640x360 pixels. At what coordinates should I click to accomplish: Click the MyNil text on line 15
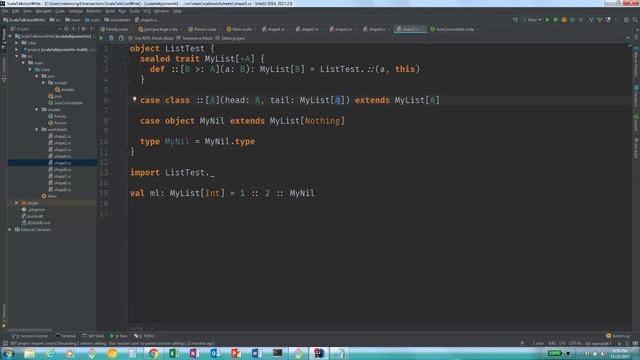[x=302, y=193]
